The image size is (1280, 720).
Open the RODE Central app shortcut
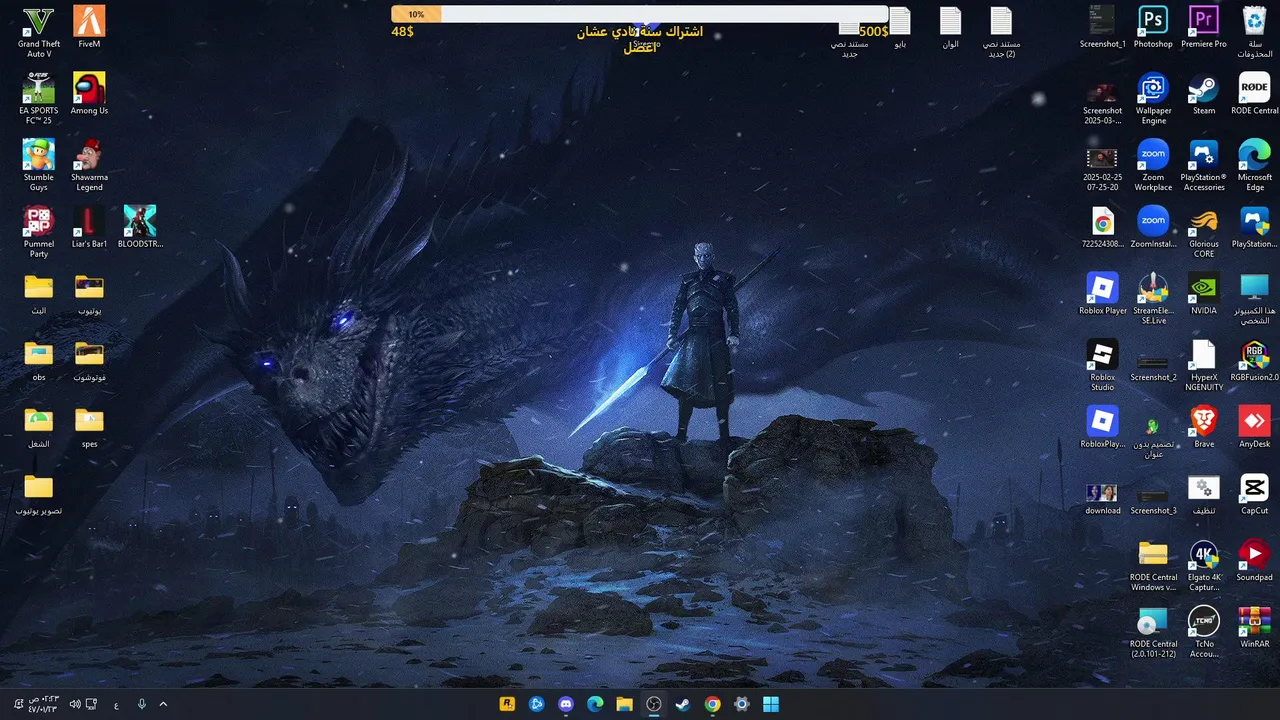(x=1254, y=94)
